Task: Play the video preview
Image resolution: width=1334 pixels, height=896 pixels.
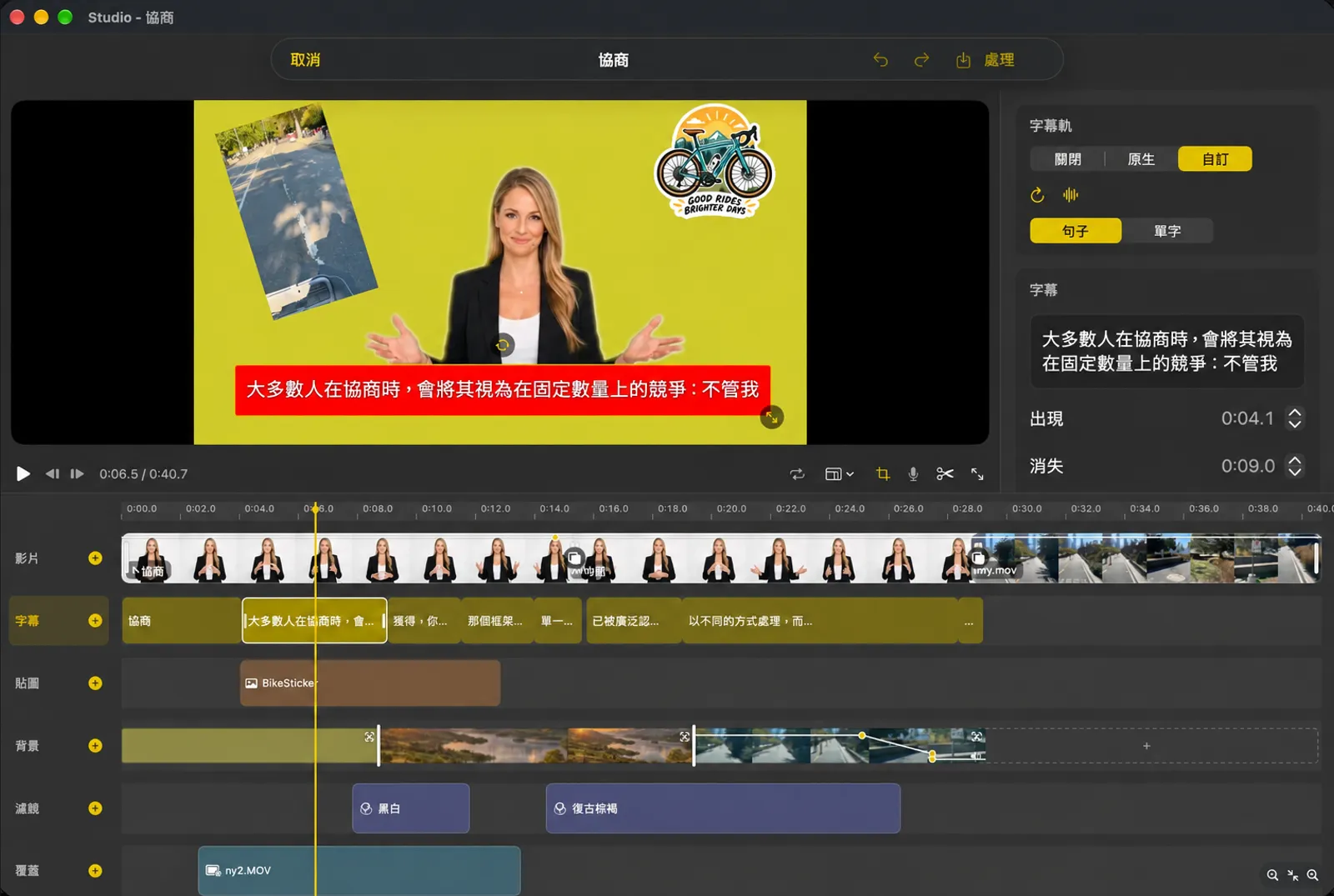Action: (23, 473)
